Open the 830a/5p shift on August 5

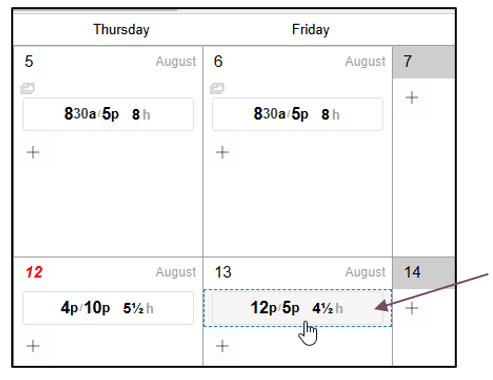coord(108,114)
